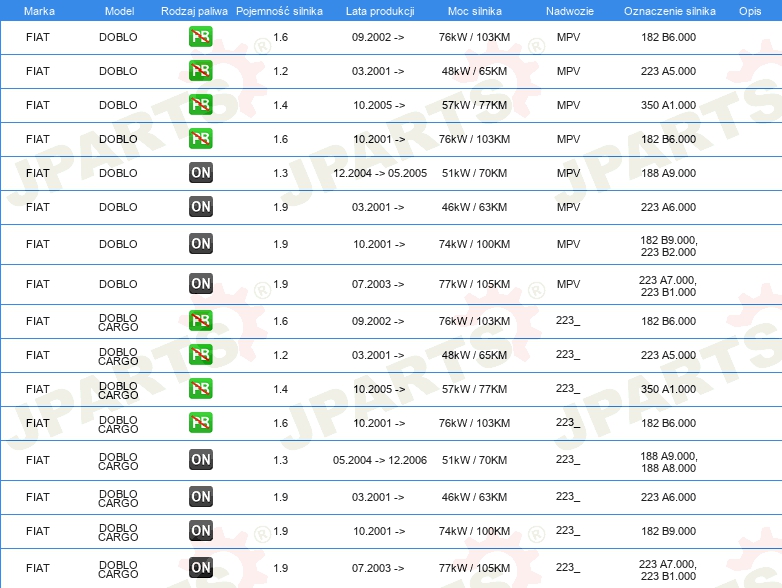Click petrol icon in Doblo Cargo 1.6 09.2002 row
The image size is (782, 588).
[x=200, y=321]
